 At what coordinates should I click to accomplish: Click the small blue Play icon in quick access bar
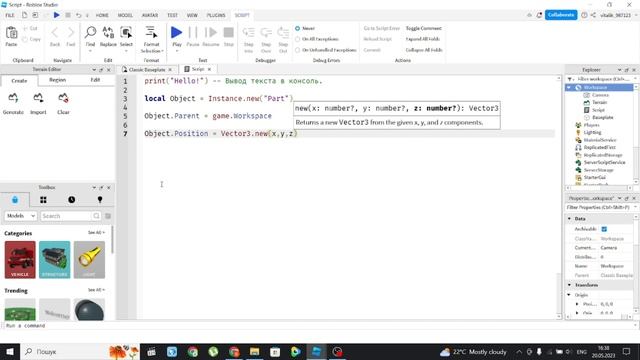click(57, 15)
